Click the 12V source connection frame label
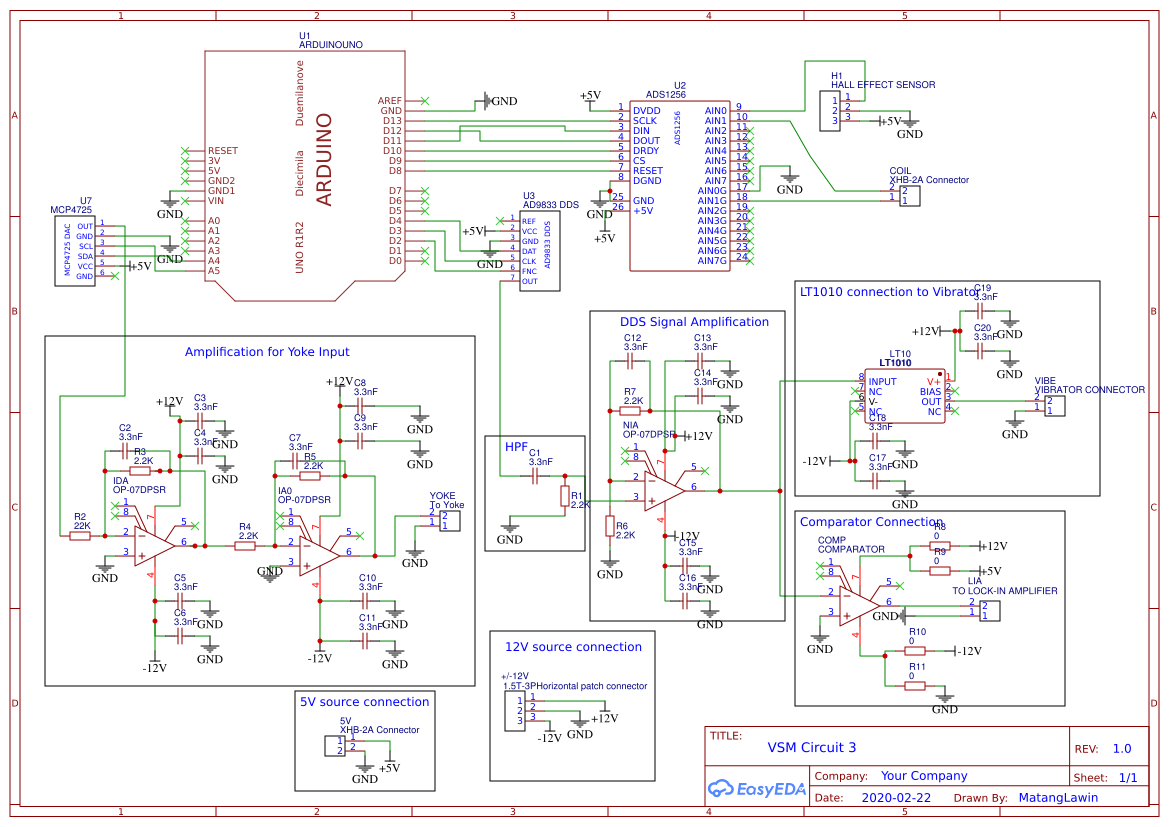The height and width of the screenshot is (827, 1169). point(573,646)
